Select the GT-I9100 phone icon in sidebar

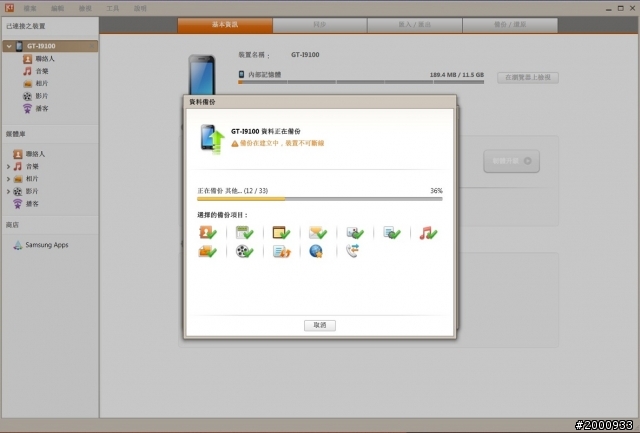pyautogui.click(x=19, y=46)
